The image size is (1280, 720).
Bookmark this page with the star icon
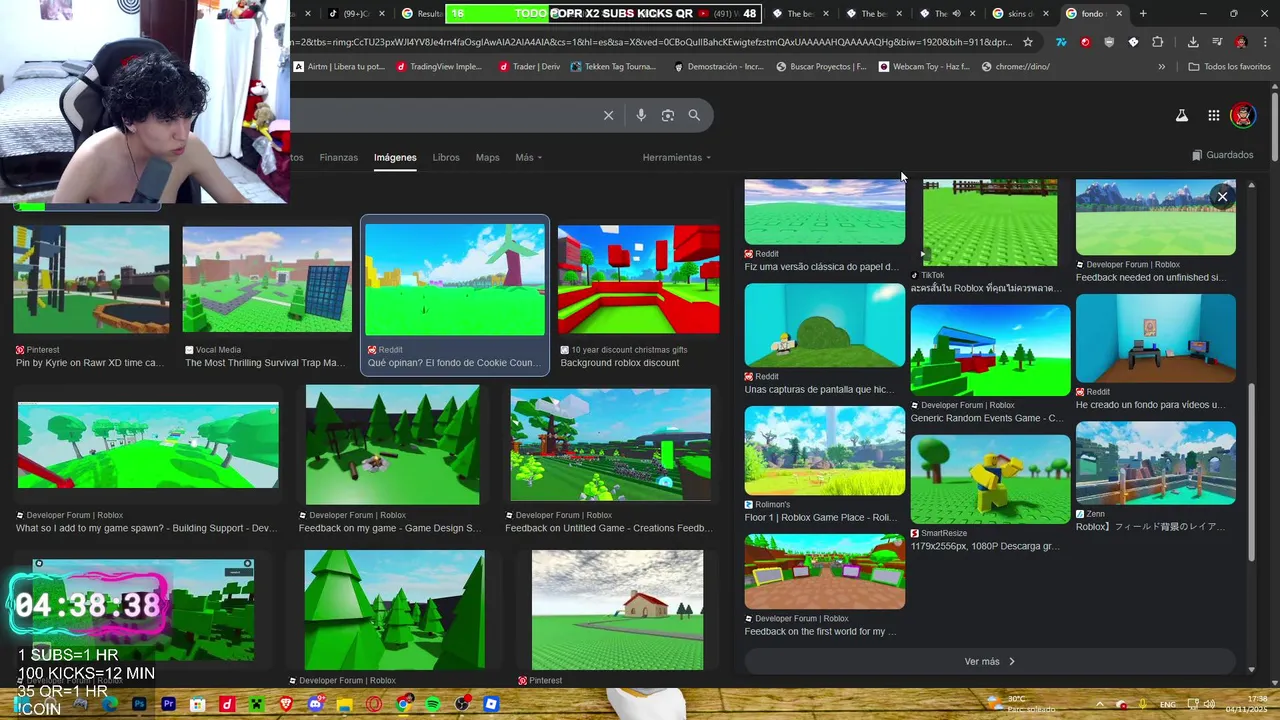click(x=1027, y=42)
